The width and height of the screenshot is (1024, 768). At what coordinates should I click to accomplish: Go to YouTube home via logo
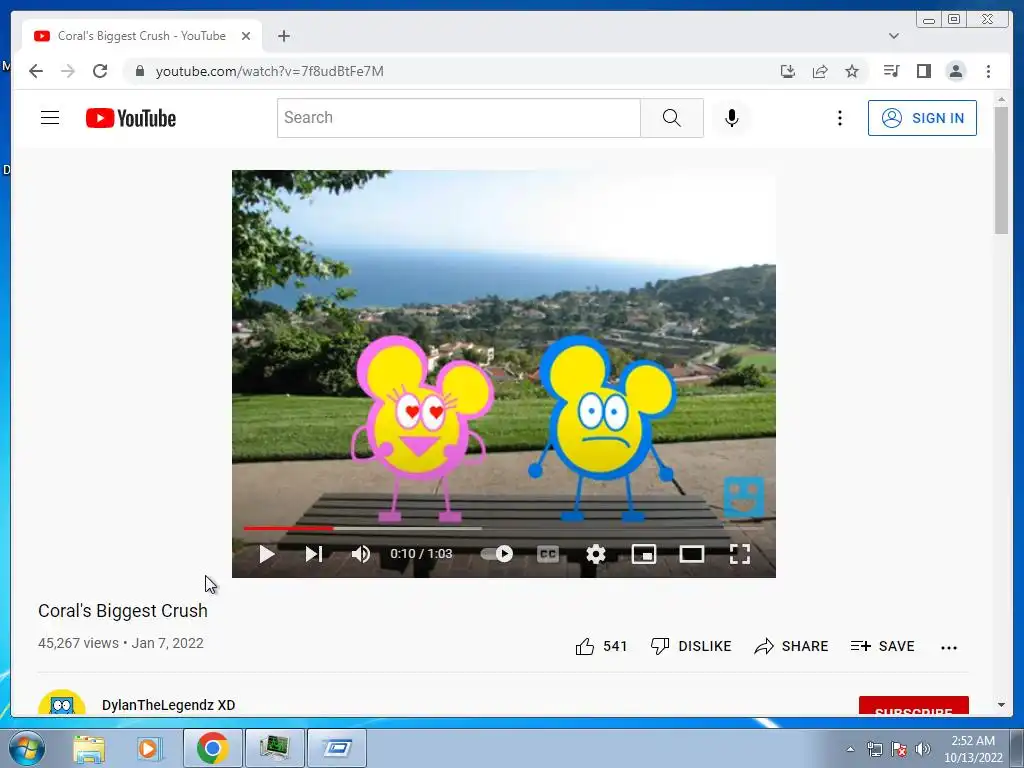pyautogui.click(x=131, y=118)
